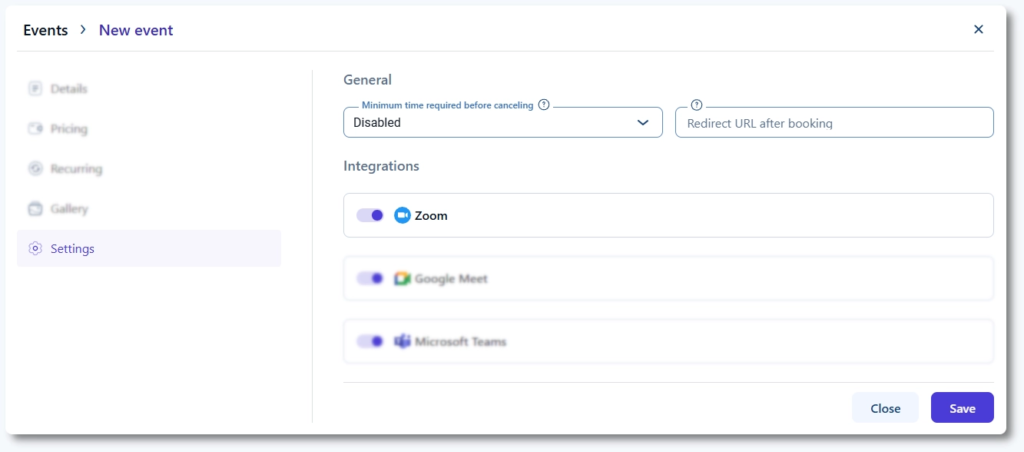Viewport: 1024px width, 452px height.
Task: Go to Events in the breadcrumb
Action: [45, 30]
